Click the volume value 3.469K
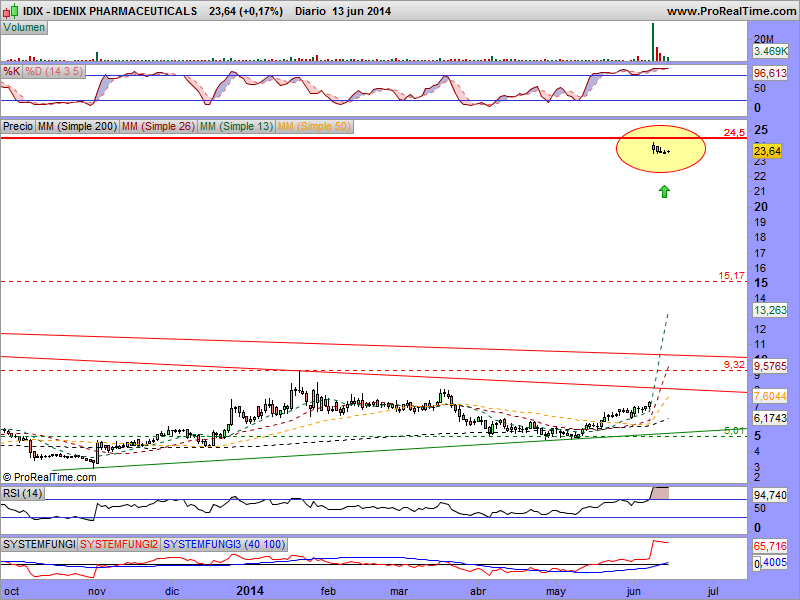Viewport: 800px width, 600px height. tap(770, 51)
